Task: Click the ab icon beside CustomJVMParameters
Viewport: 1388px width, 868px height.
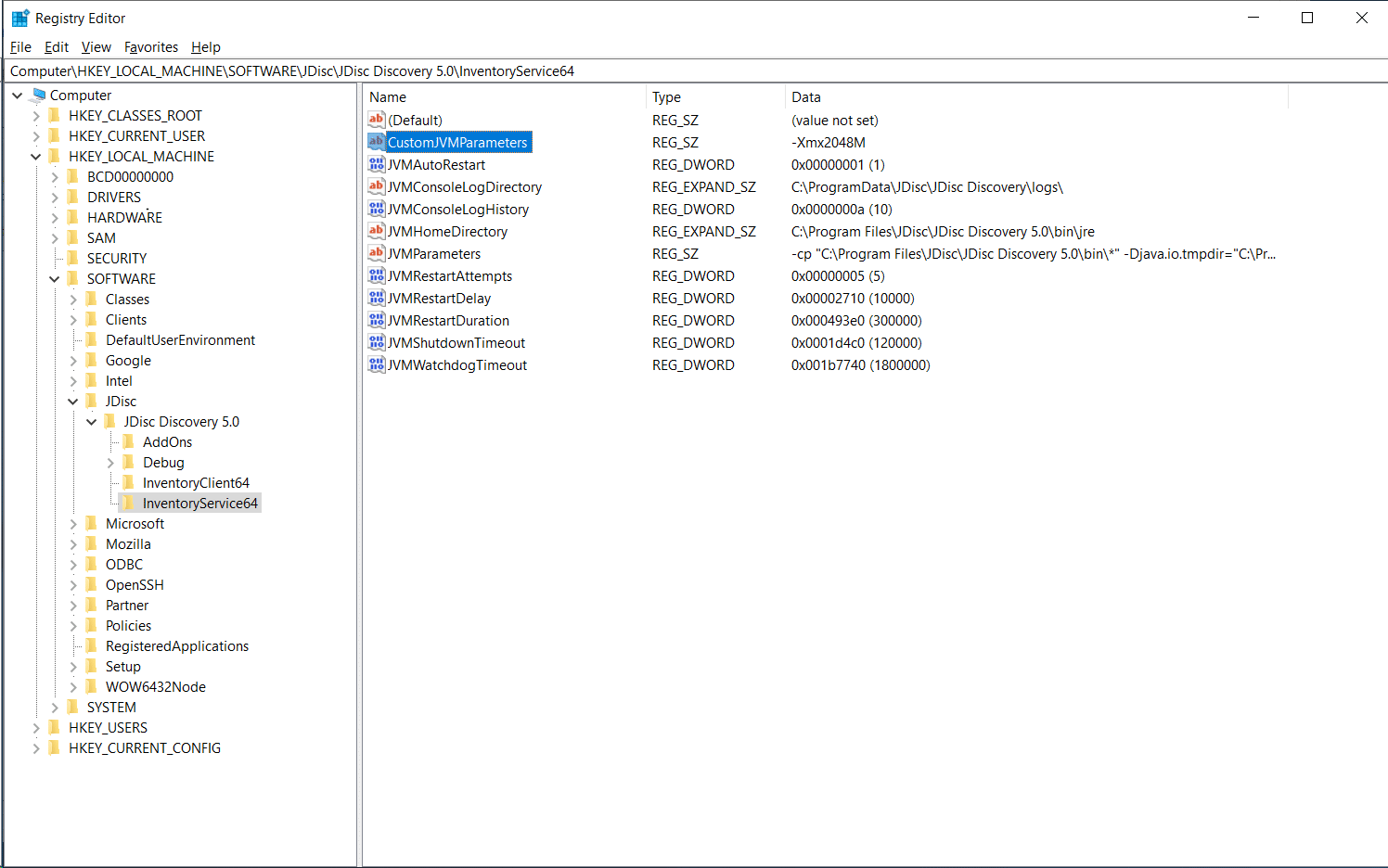Action: pyautogui.click(x=377, y=142)
